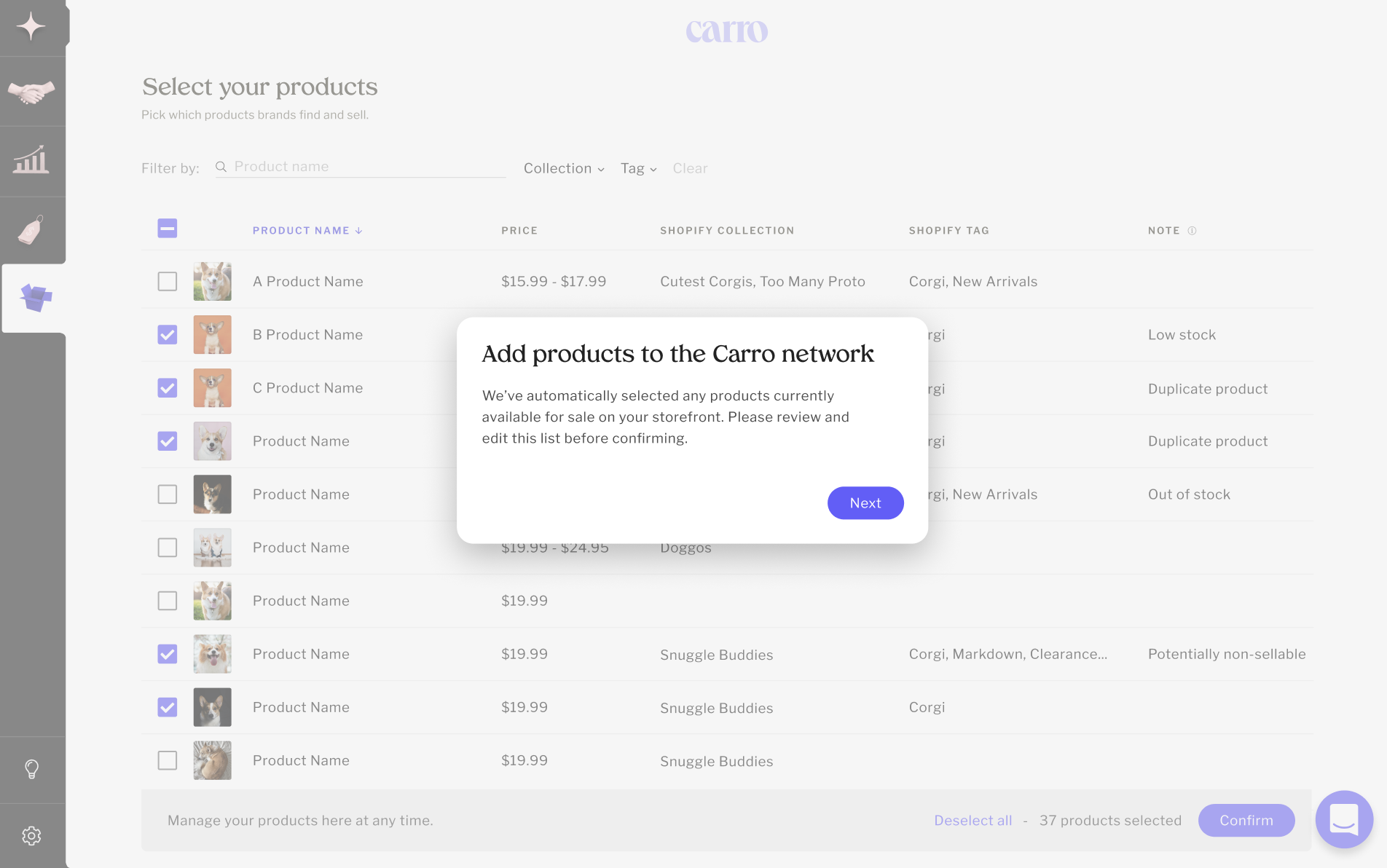Click the sparkle star icon in sidebar
Image resolution: width=1387 pixels, height=868 pixels.
(x=31, y=27)
